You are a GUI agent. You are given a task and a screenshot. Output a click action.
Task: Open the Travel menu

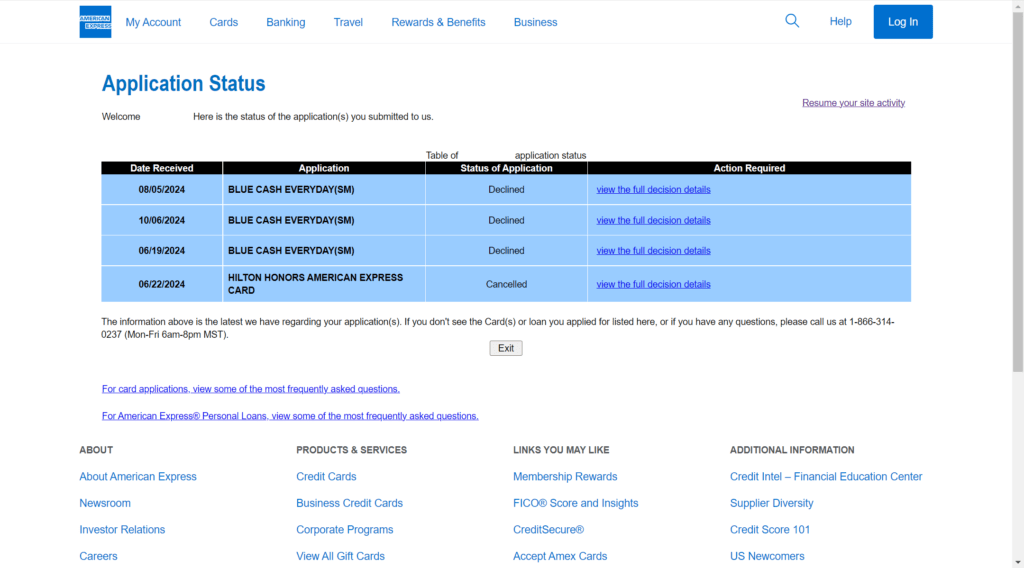[x=348, y=22]
